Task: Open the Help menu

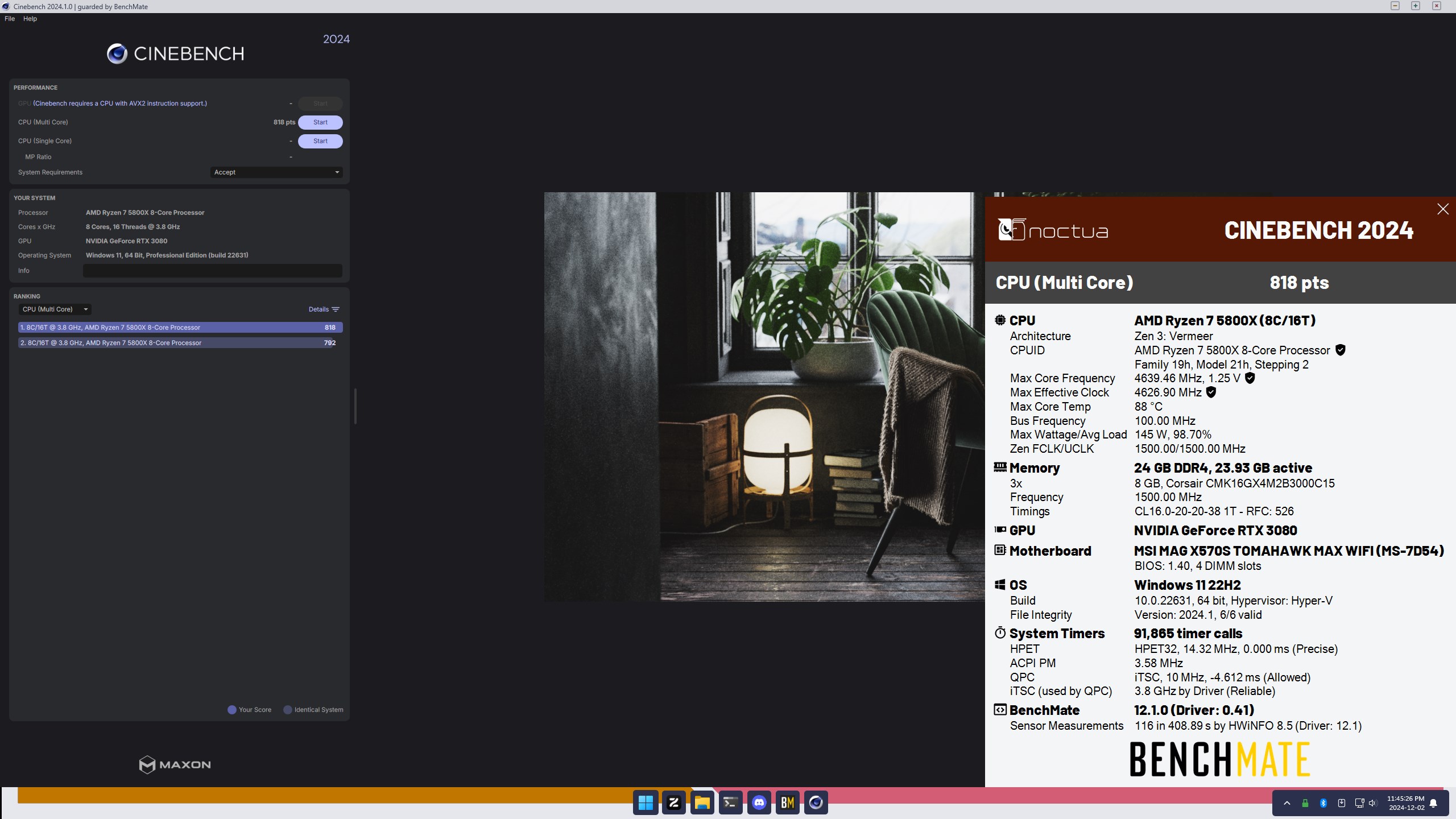Action: [30, 19]
